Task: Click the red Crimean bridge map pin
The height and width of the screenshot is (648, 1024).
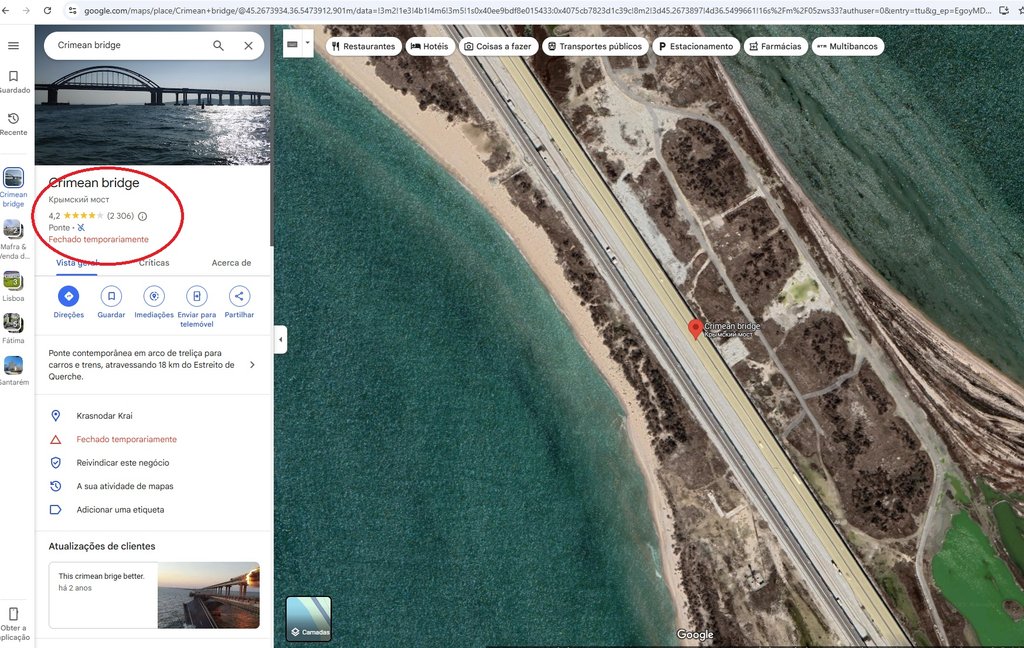Action: 696,329
